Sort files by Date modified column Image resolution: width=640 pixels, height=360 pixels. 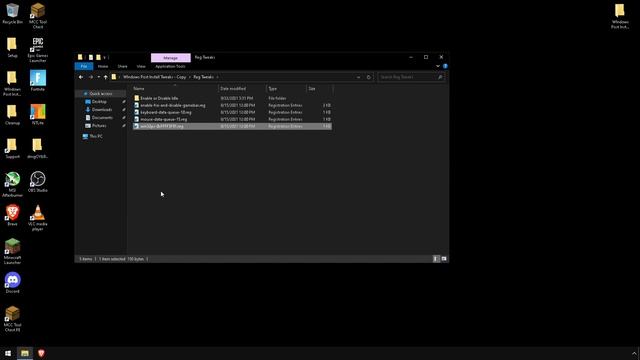[242, 89]
